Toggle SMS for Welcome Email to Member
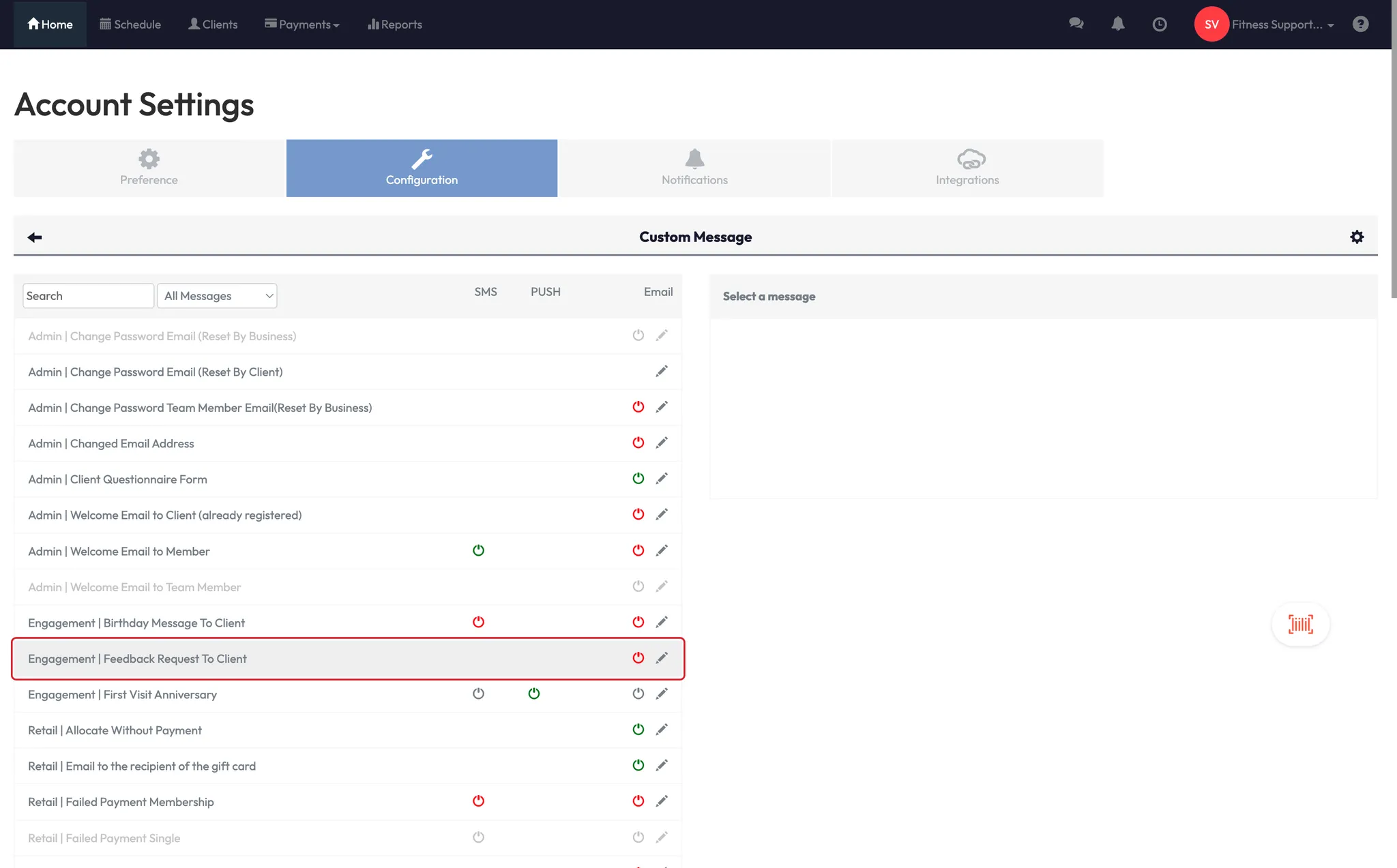 (x=478, y=550)
